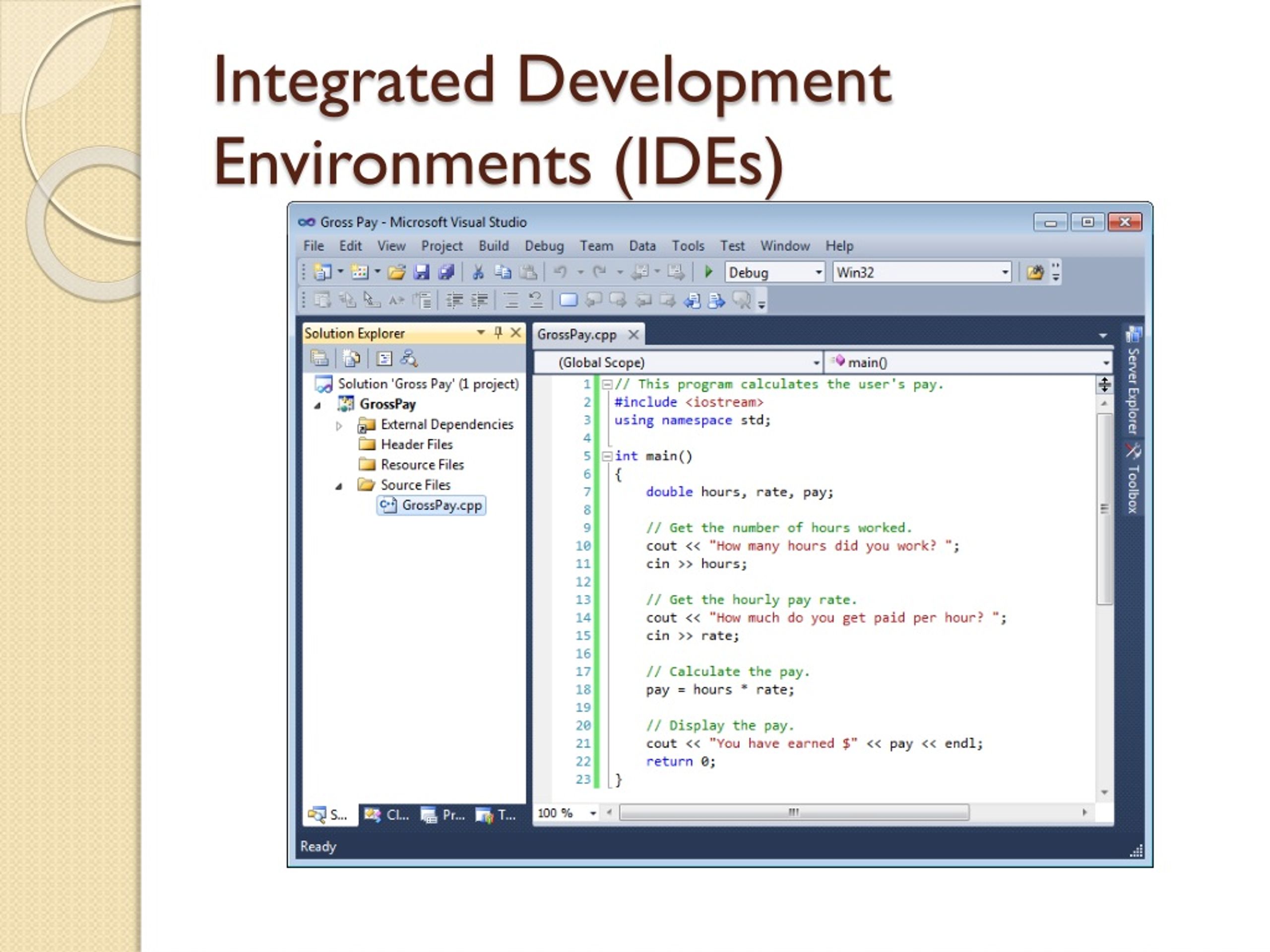Open the active files dropdown arrow in tab strip
Screen dimensions: 1270x952
point(1103,335)
